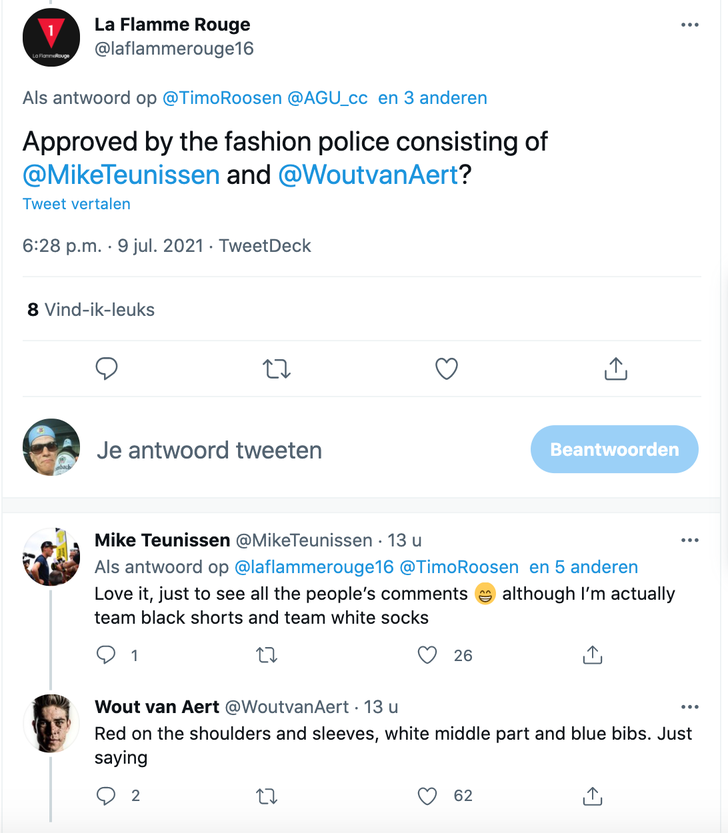Open La Flamme Rouge profile avatar
728x833 pixels.
(50, 39)
